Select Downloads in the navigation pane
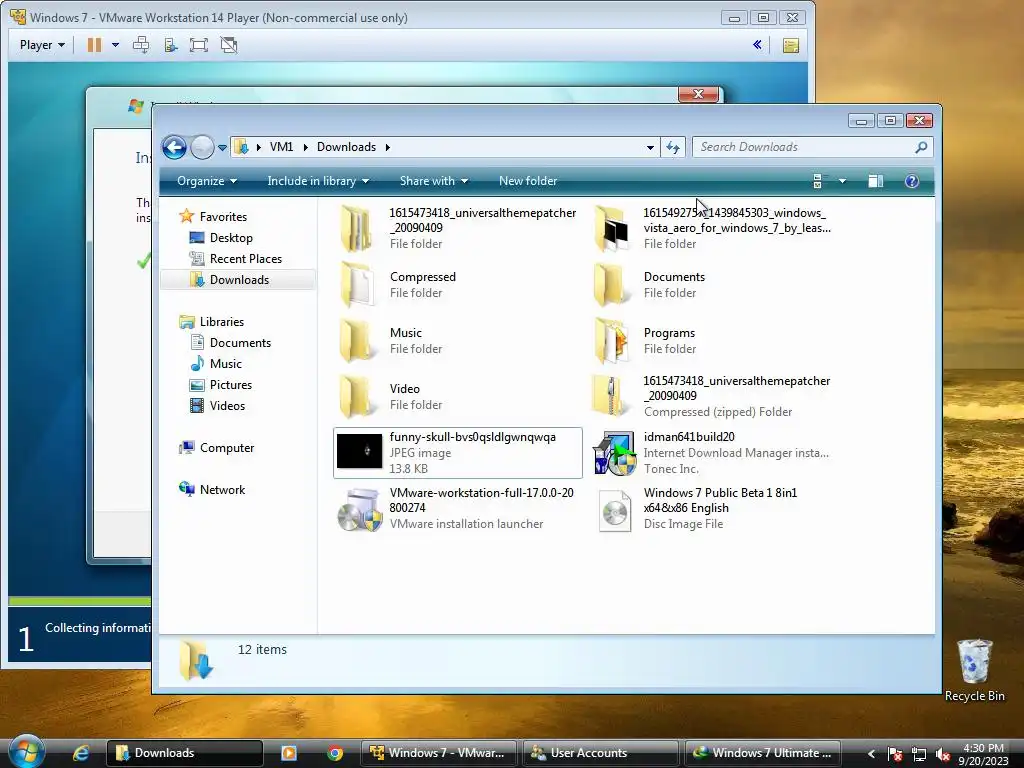This screenshot has height=768, width=1024. 239,280
